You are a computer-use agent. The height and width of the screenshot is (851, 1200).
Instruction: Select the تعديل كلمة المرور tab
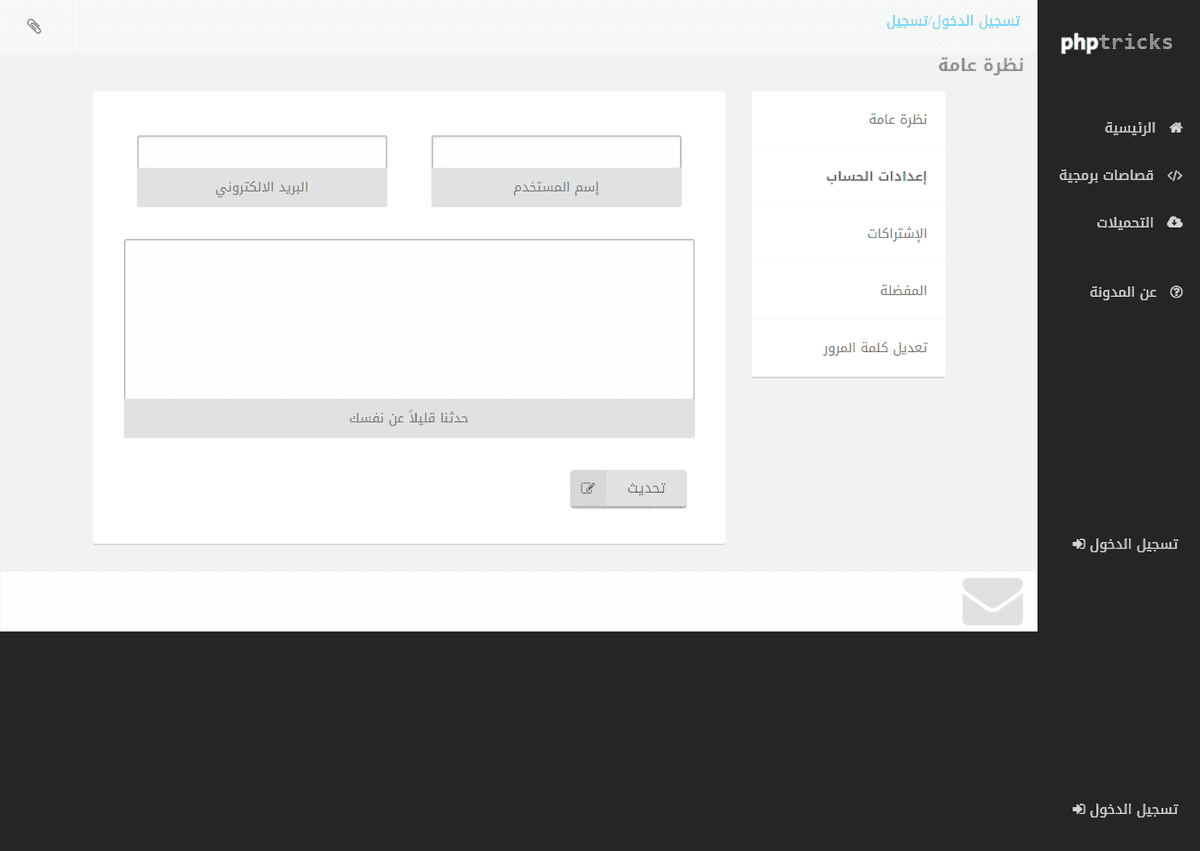coord(848,348)
